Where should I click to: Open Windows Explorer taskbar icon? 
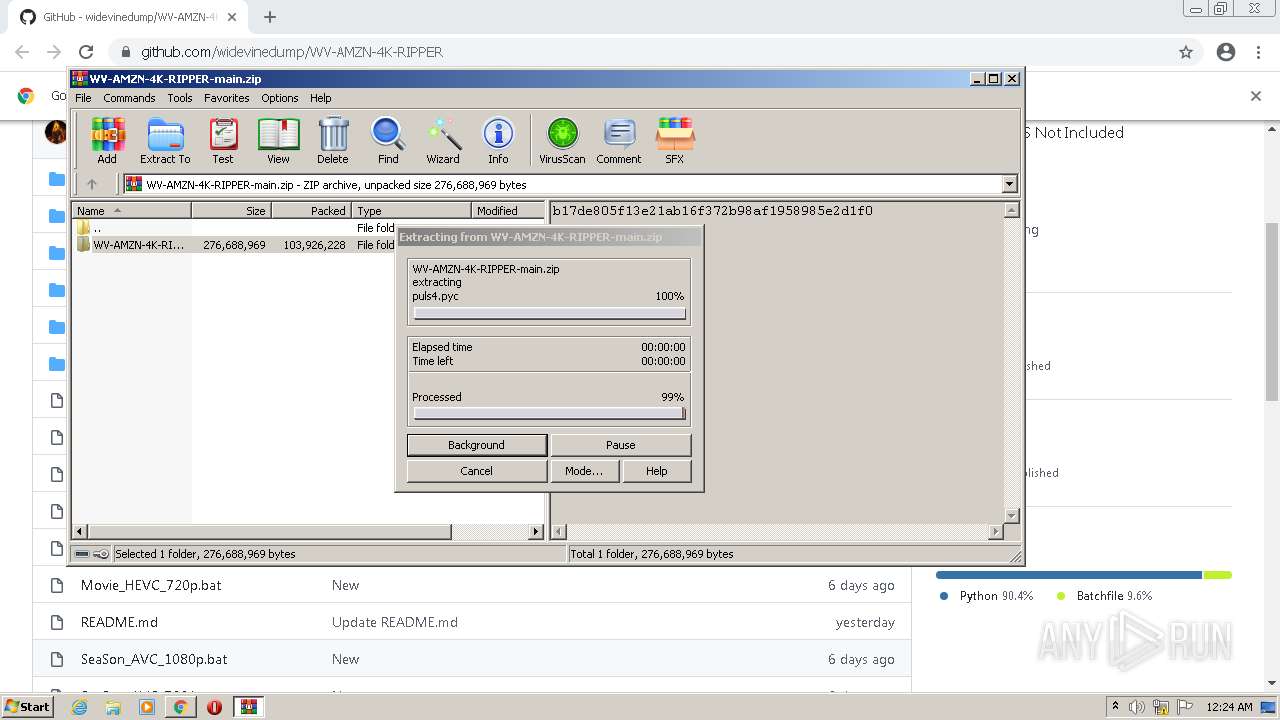(113, 707)
